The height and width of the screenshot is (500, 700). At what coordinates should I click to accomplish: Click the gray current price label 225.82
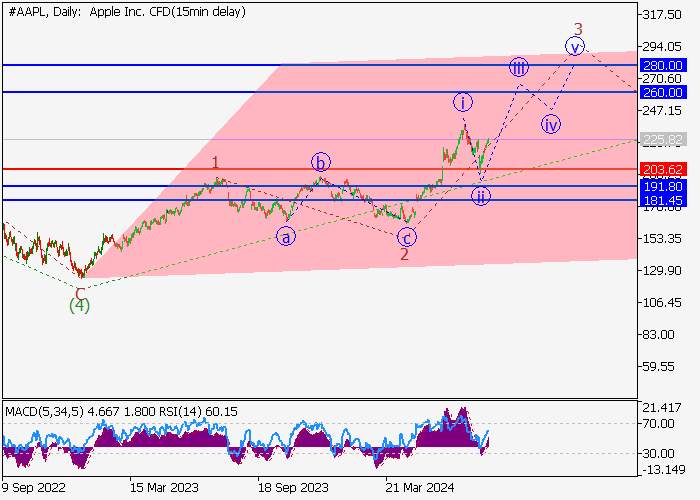pos(662,140)
